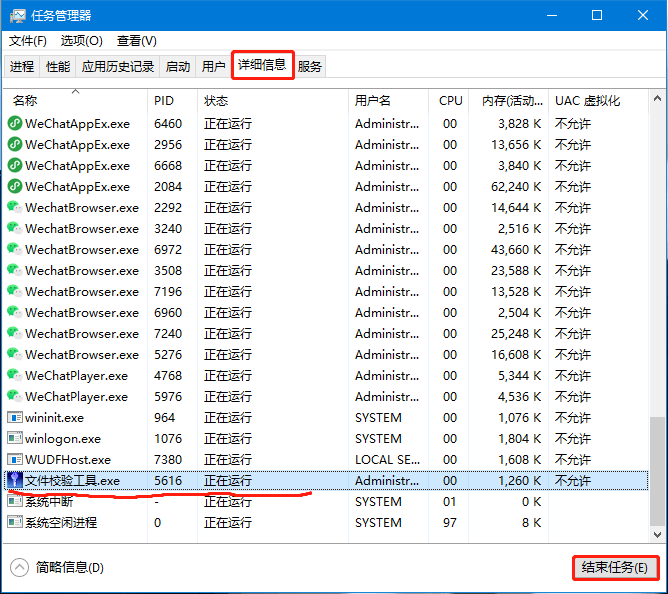
Task: Switch to the 服务 tab
Action: pos(310,67)
